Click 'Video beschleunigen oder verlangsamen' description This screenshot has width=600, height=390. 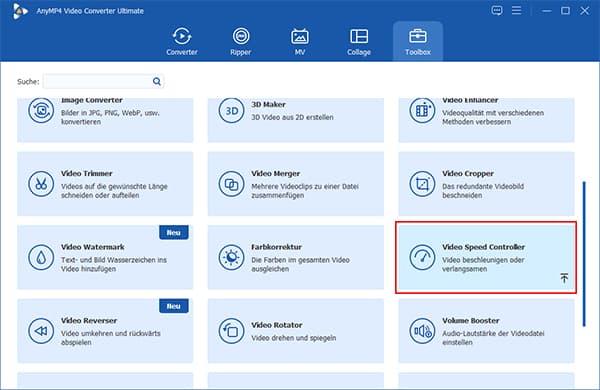(483, 264)
